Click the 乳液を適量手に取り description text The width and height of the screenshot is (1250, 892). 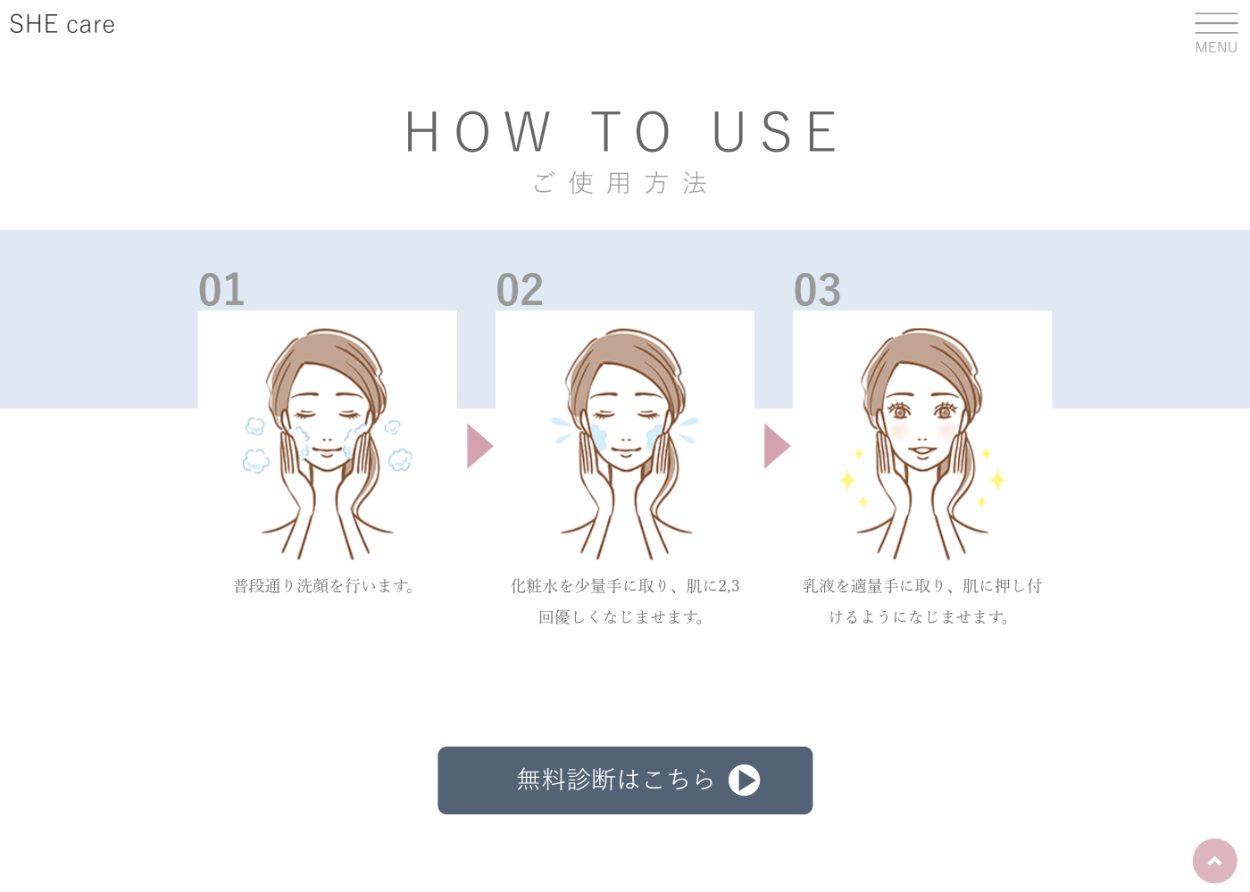click(x=922, y=601)
